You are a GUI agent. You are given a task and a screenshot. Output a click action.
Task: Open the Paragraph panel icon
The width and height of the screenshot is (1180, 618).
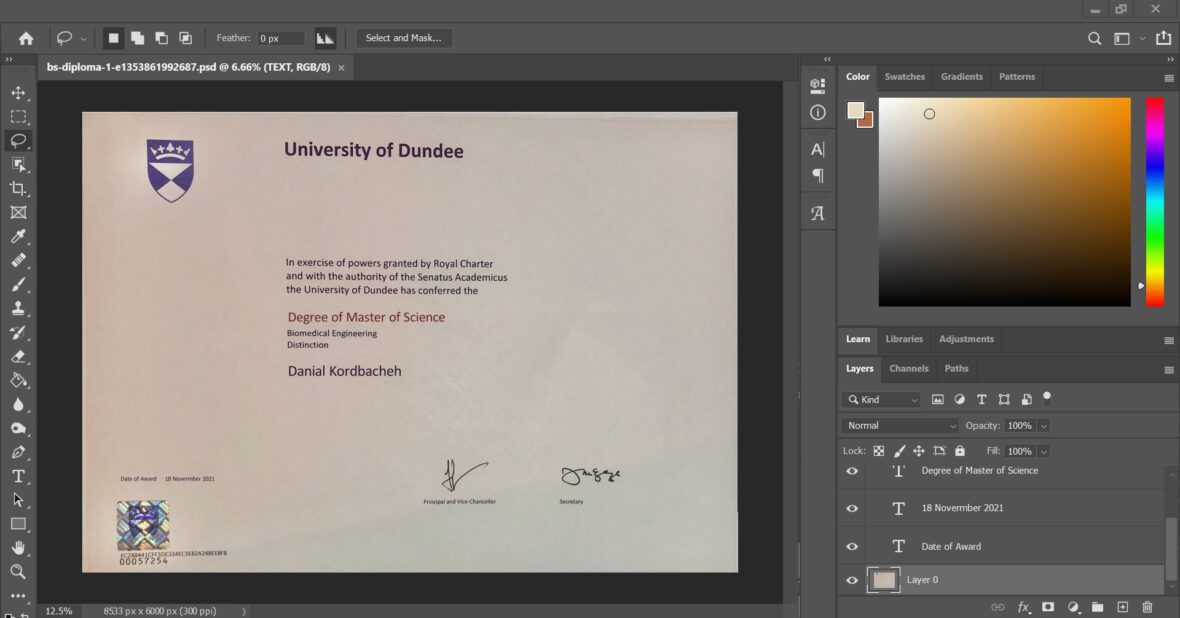click(x=817, y=175)
